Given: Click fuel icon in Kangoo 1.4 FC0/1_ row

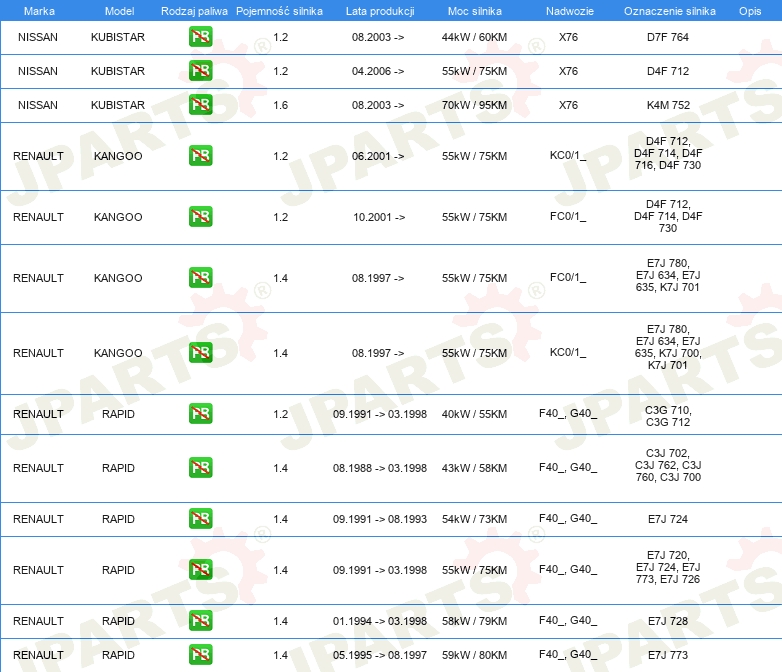Looking at the screenshot, I should click(200, 277).
